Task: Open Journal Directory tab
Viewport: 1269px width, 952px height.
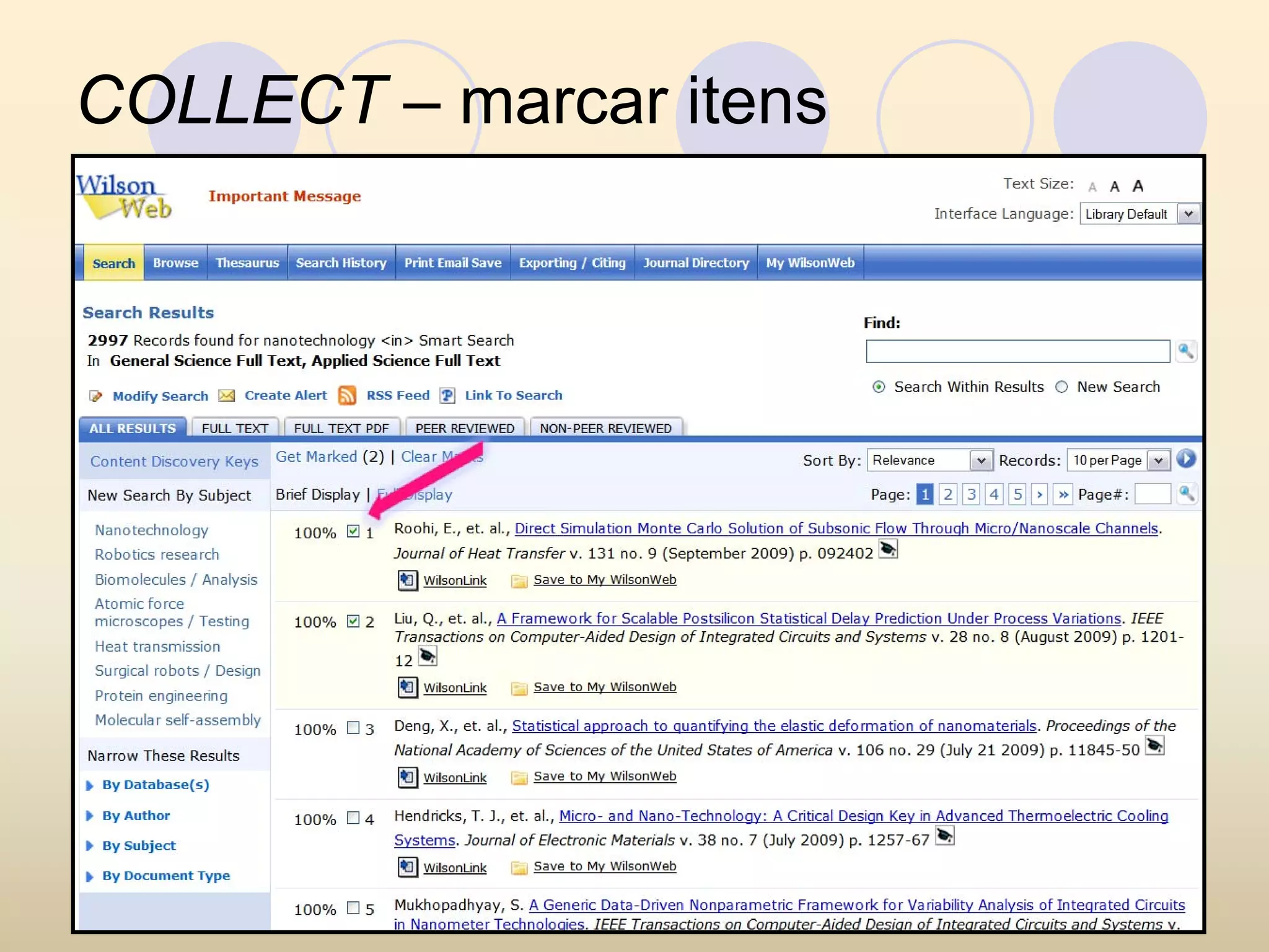Action: [x=696, y=263]
